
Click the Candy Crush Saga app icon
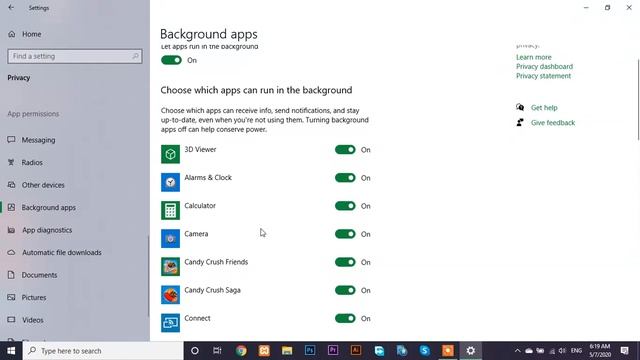[170, 295]
